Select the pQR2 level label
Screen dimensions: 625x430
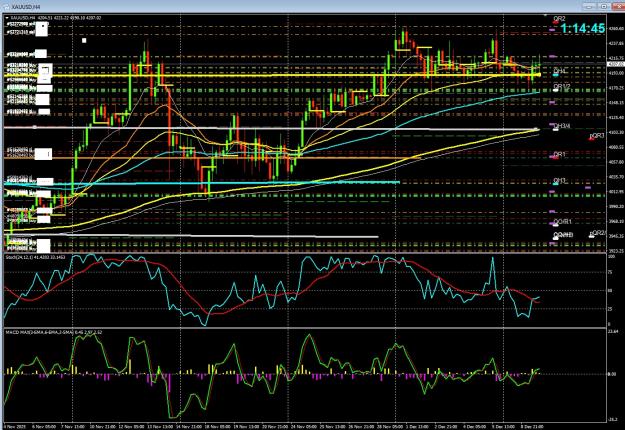click(x=597, y=233)
